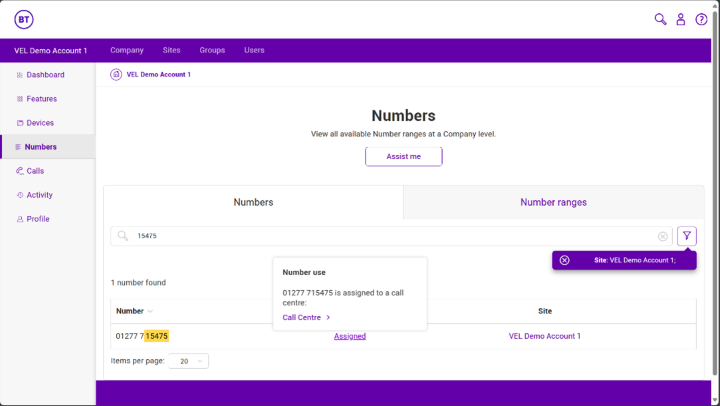Go to Profile in sidebar
This screenshot has width=720, height=406.
tap(38, 219)
